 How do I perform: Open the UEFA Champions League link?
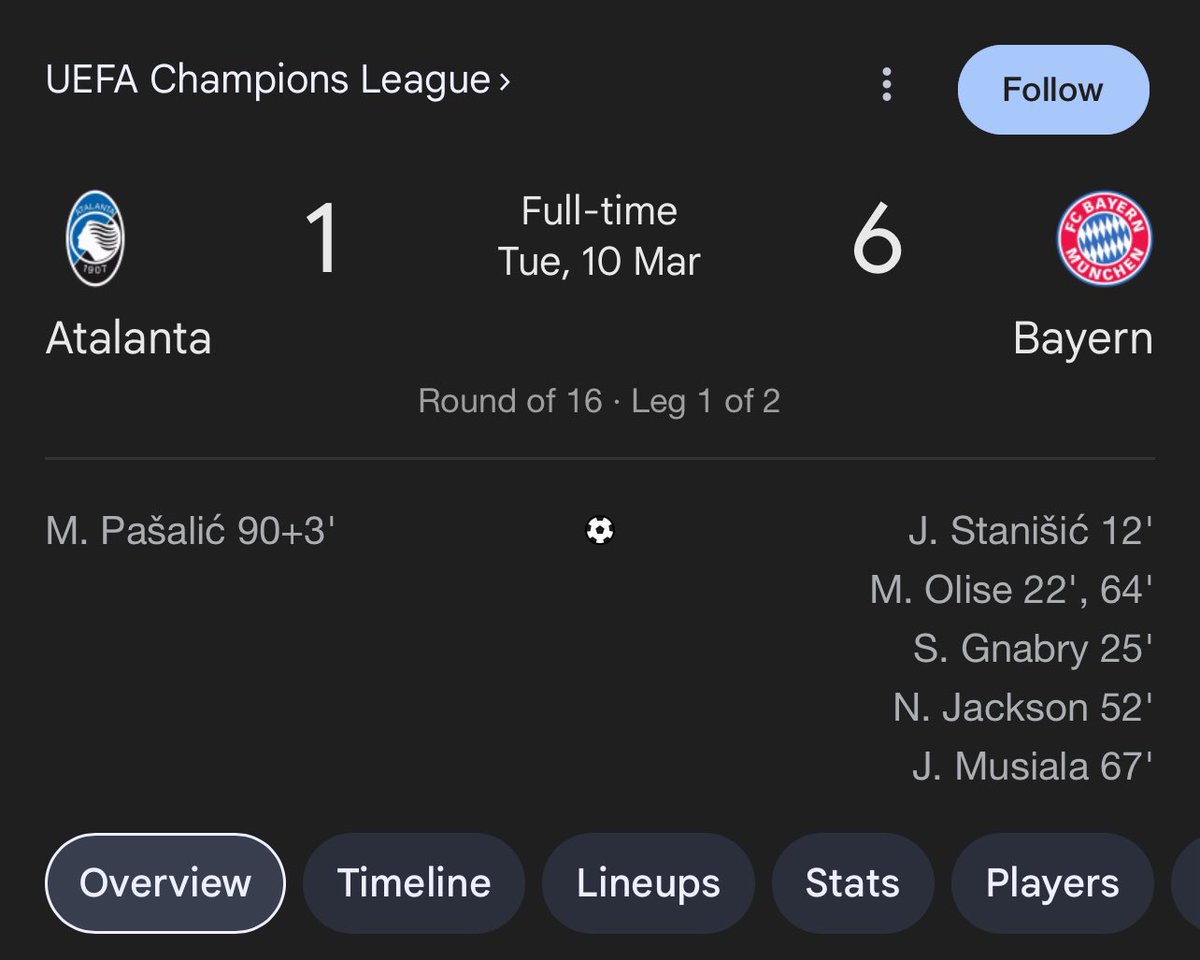pos(268,80)
